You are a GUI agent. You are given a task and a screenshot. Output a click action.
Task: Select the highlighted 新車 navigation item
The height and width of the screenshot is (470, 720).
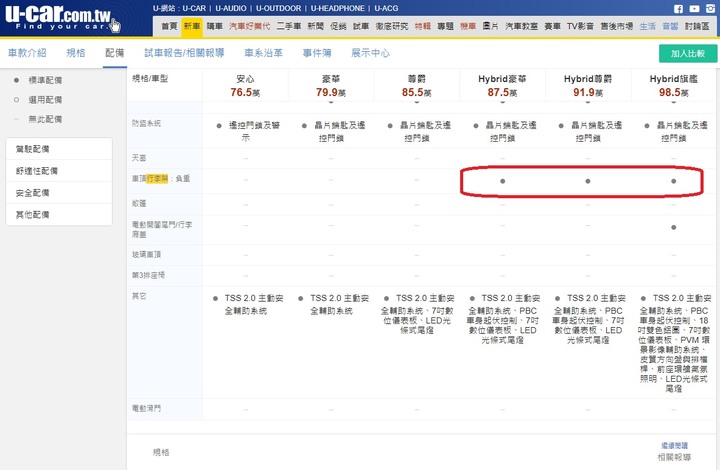coord(192,26)
